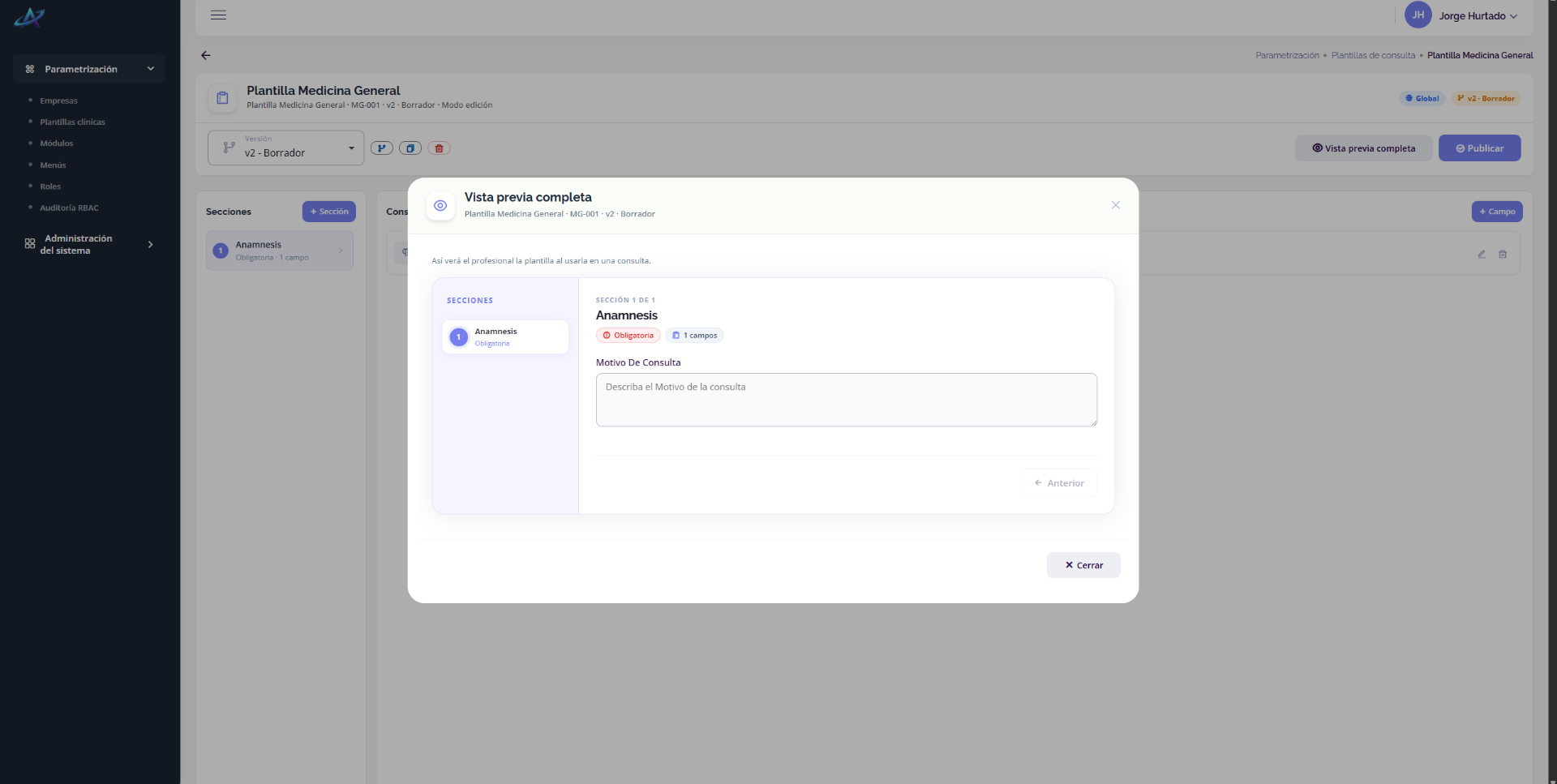Click the trash icon beside the field row
The height and width of the screenshot is (784, 1557).
point(1503,254)
